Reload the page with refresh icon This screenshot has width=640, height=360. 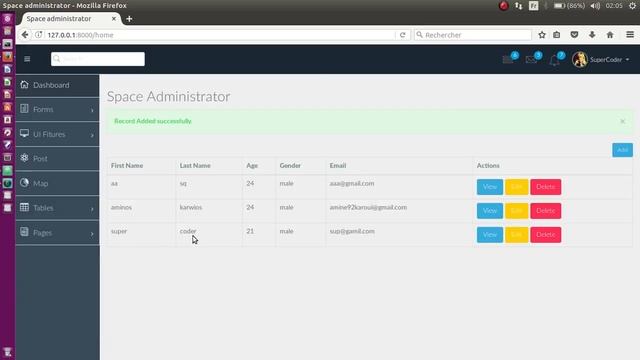pos(402,35)
